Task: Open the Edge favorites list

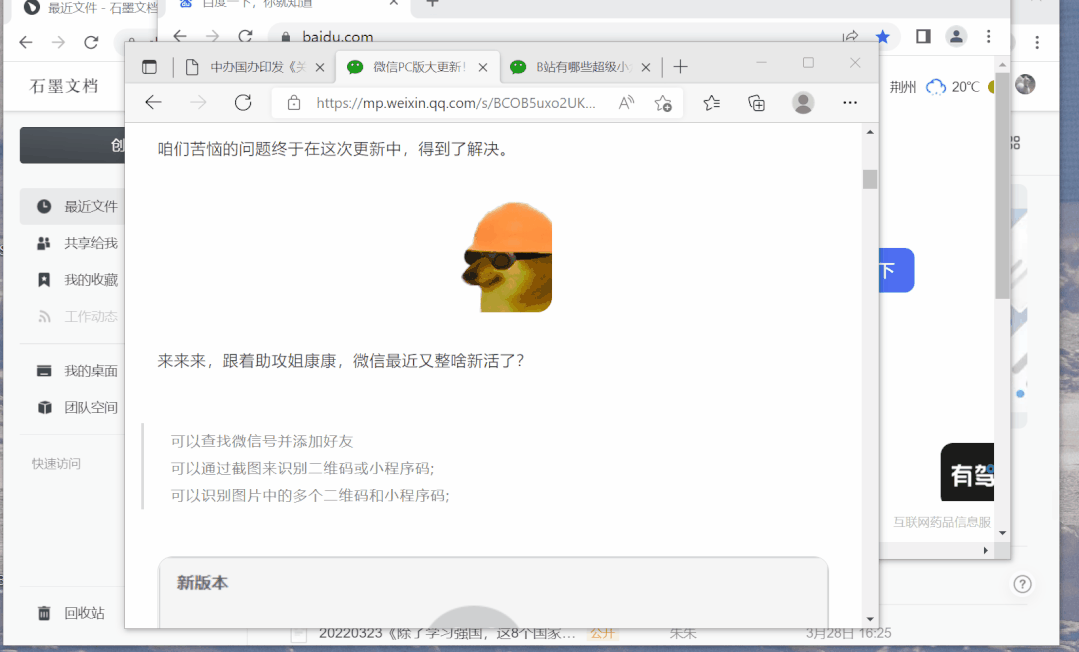Action: (711, 103)
